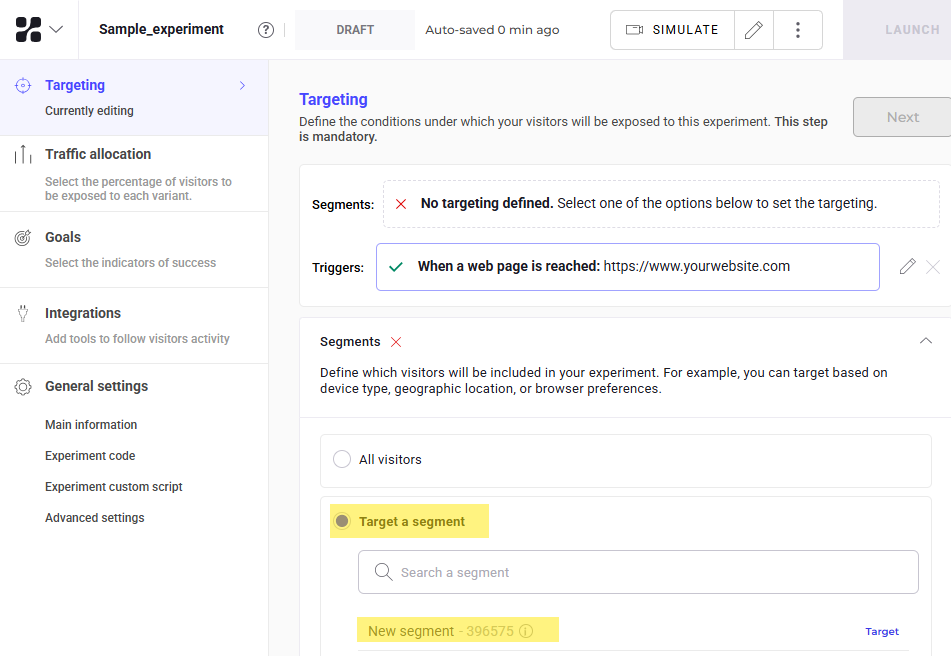Screen dimensions: 951x656
Task: Select the Target a segment radio button
Action: click(342, 521)
